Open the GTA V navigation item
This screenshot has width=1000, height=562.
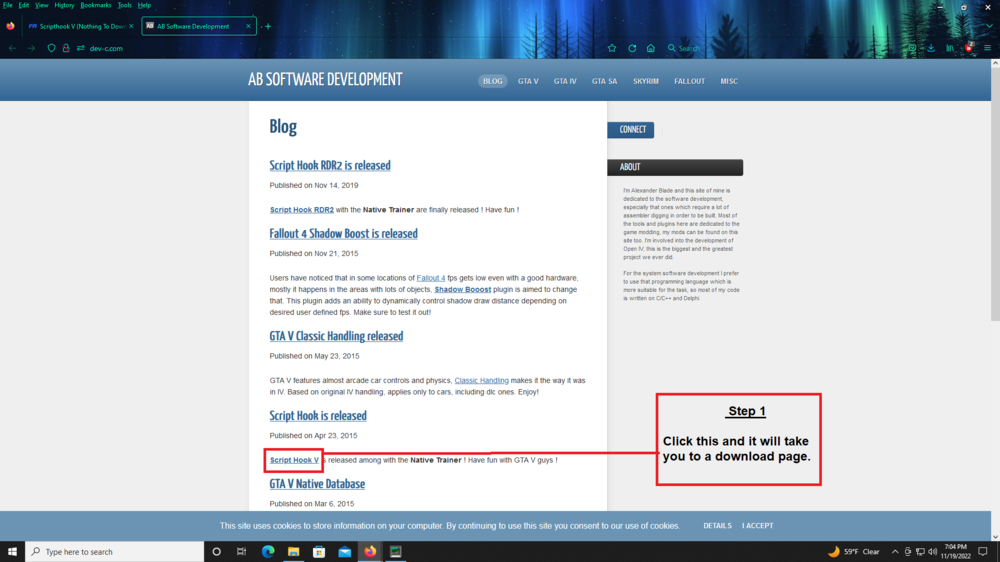(x=528, y=81)
